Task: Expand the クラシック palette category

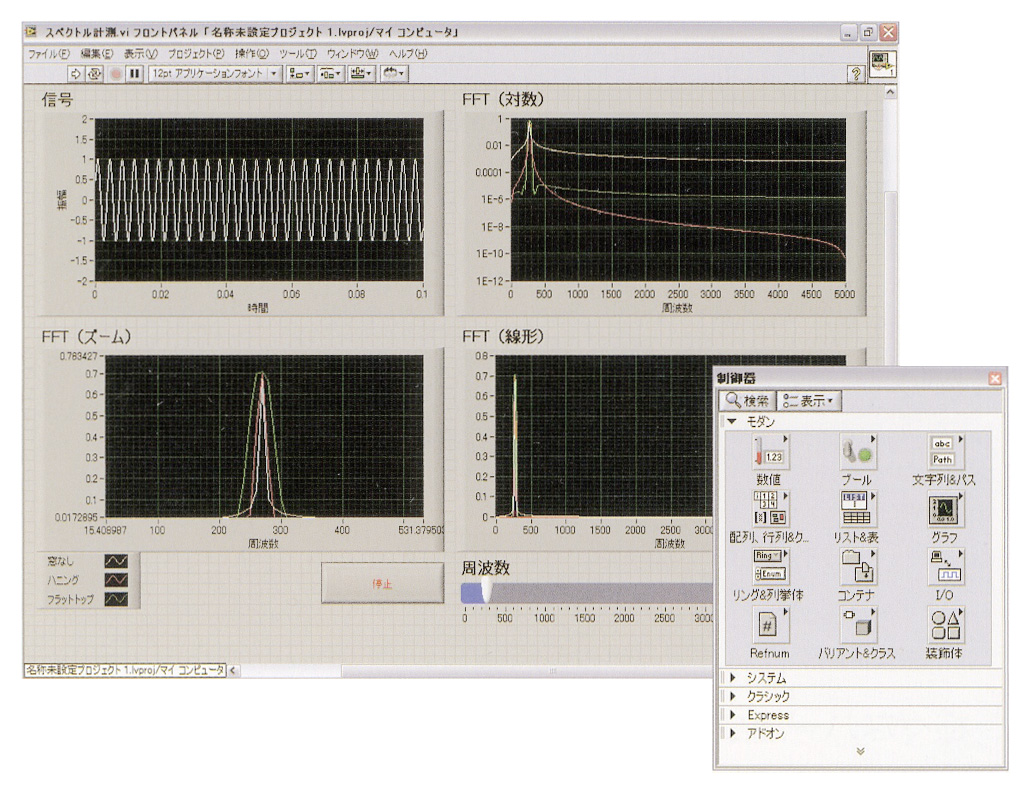Action: [732, 696]
